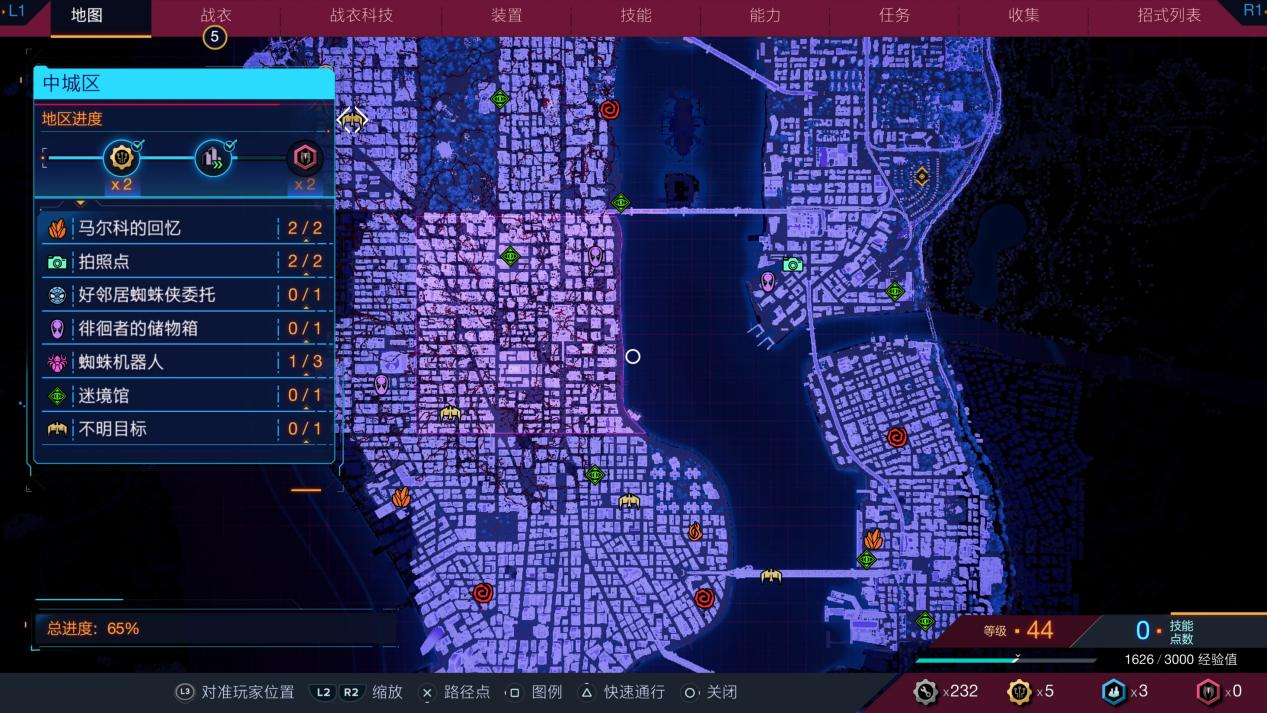This screenshot has width=1267, height=713.
Task: Select the 马尔科的回忆 row
Action: pyautogui.click(x=186, y=228)
